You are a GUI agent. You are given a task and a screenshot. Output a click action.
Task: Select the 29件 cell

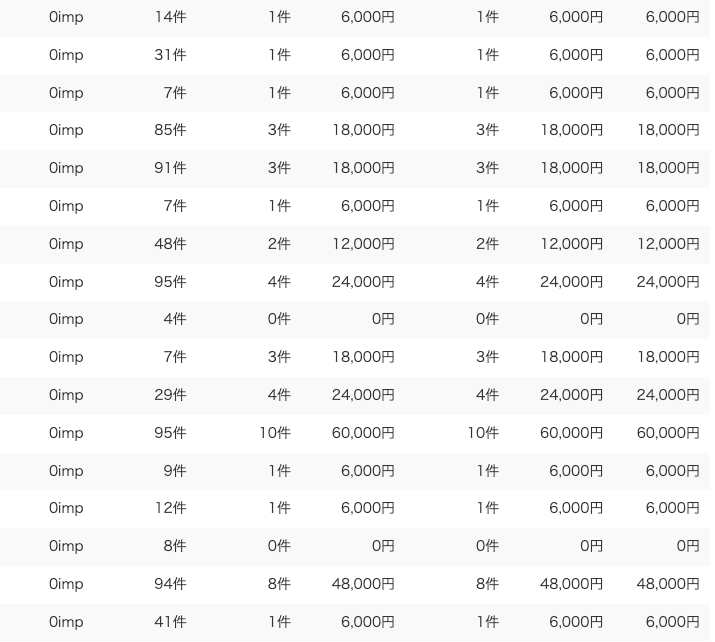click(170, 395)
